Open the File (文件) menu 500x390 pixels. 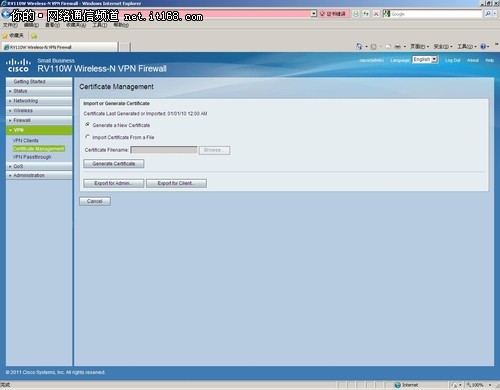10,25
